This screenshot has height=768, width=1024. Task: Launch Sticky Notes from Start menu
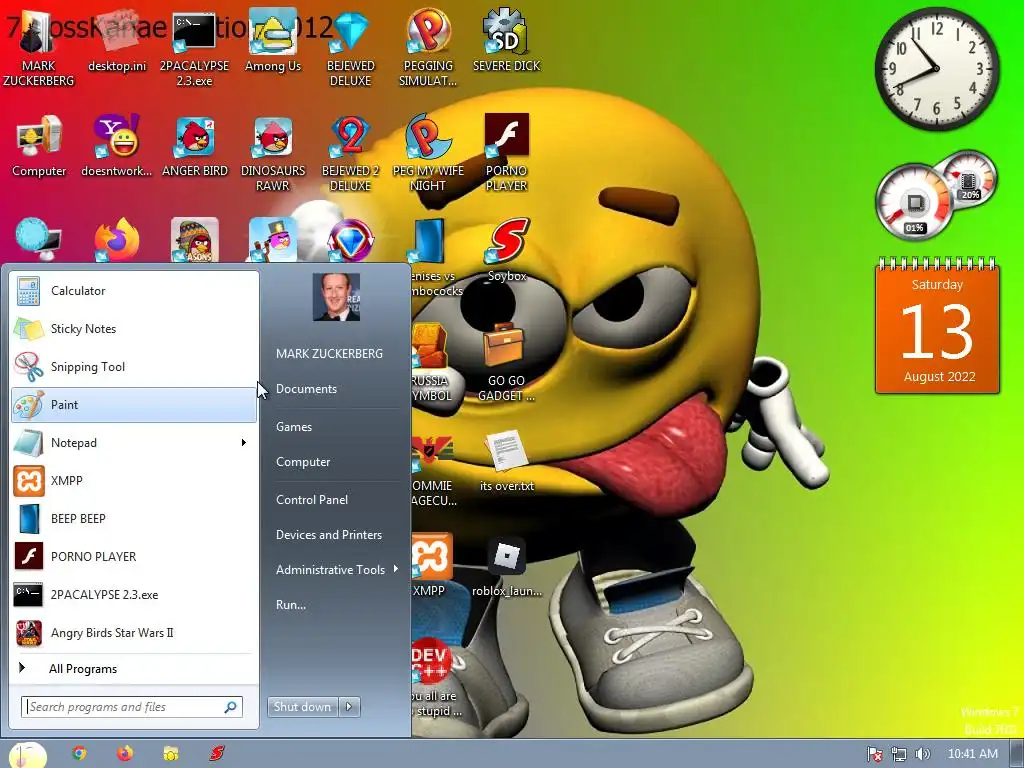134,328
